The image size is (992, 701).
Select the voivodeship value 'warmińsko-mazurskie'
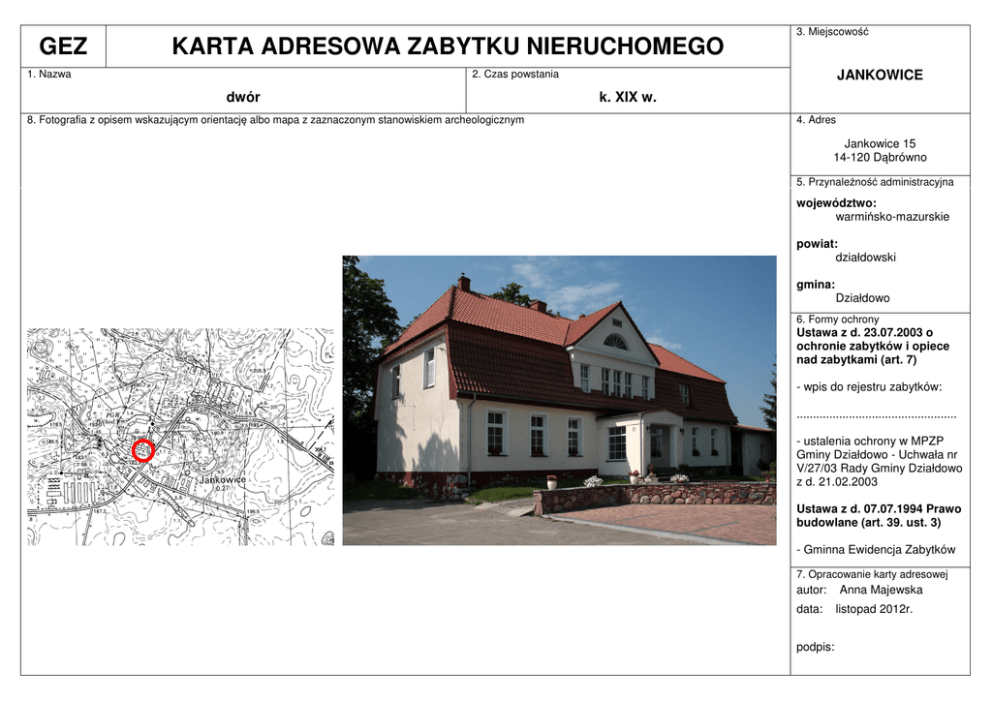[x=892, y=216]
